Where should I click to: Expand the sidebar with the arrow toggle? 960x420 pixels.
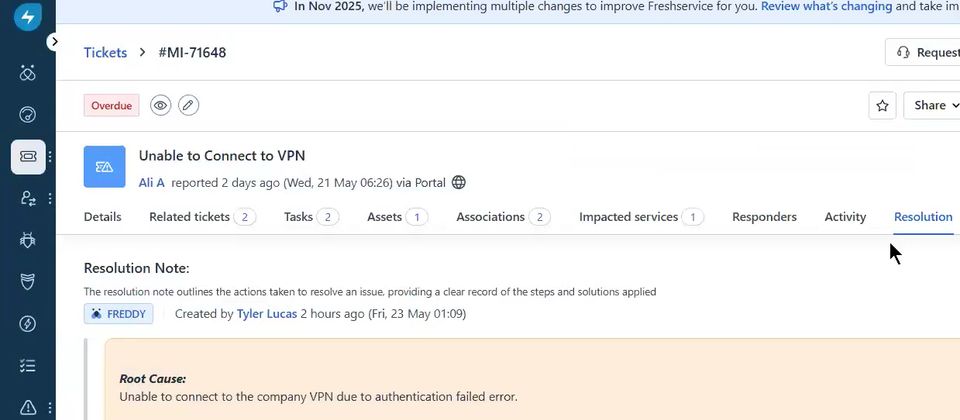[54, 42]
